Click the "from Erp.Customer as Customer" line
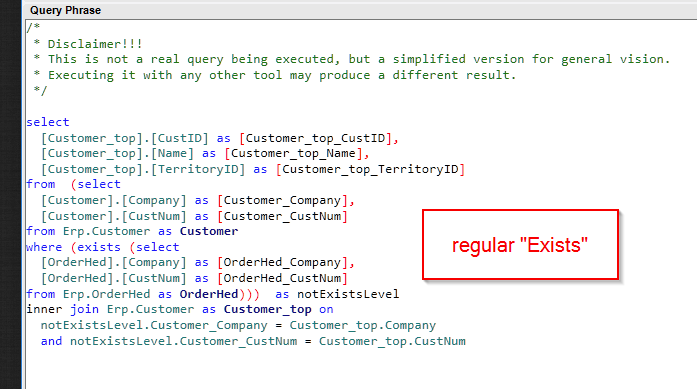Screen dimensions: 697x389 pyautogui.click(x=132, y=232)
